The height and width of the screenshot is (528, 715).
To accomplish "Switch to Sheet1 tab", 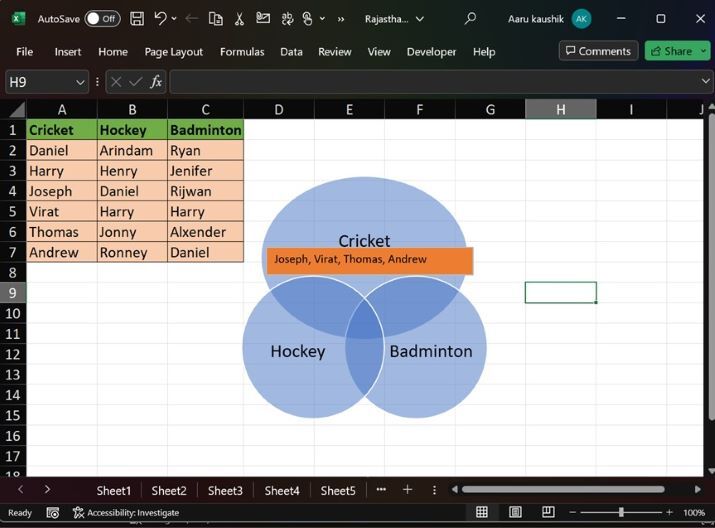I will tap(114, 491).
